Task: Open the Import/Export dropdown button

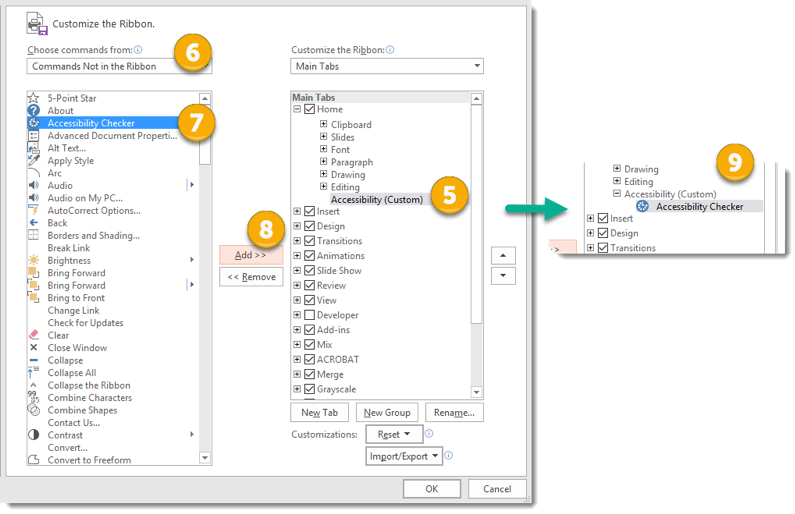Action: coord(404,456)
